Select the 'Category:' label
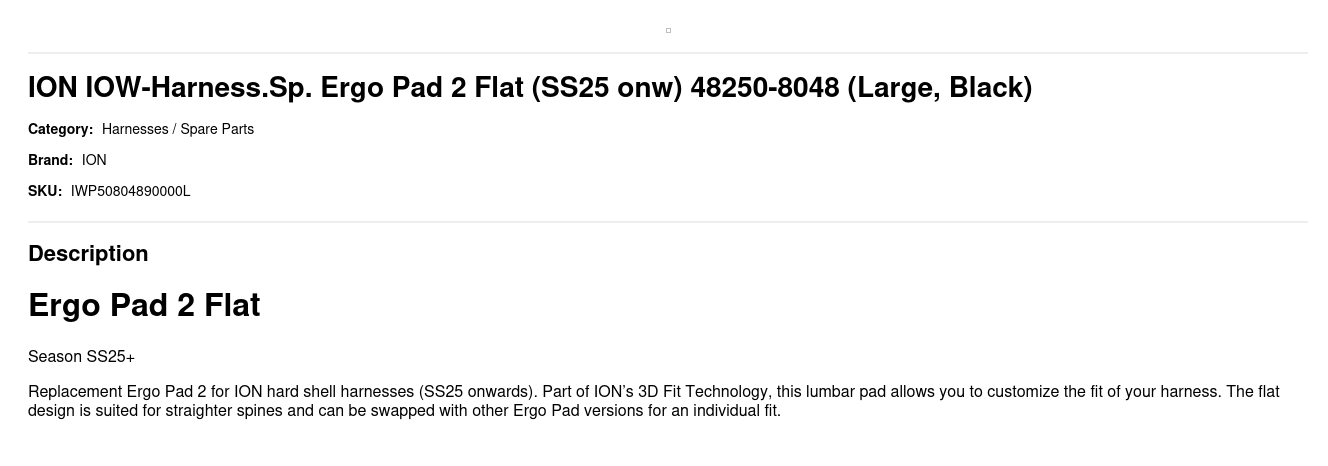 [60, 129]
